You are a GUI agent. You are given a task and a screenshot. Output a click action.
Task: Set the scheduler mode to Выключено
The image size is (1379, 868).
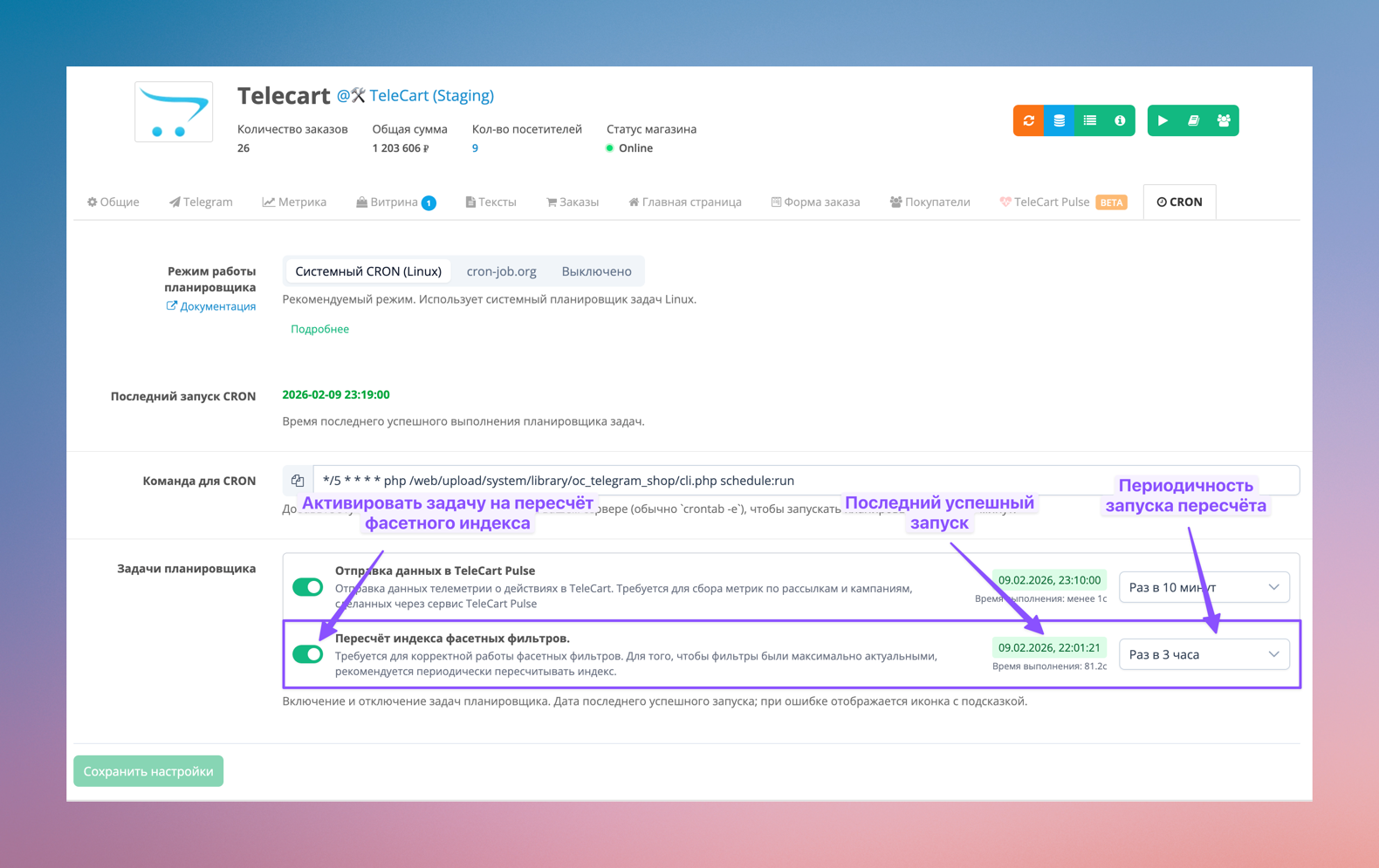pos(596,271)
